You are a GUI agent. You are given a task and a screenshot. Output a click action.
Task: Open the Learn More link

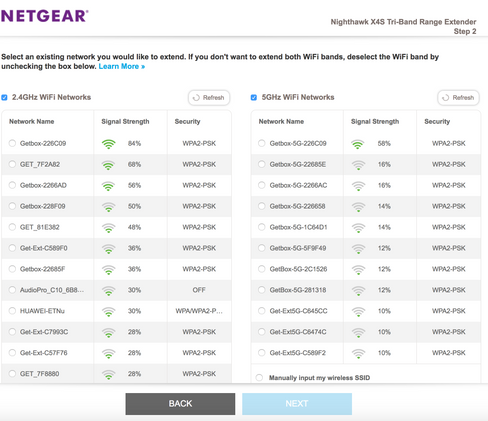(x=122, y=66)
